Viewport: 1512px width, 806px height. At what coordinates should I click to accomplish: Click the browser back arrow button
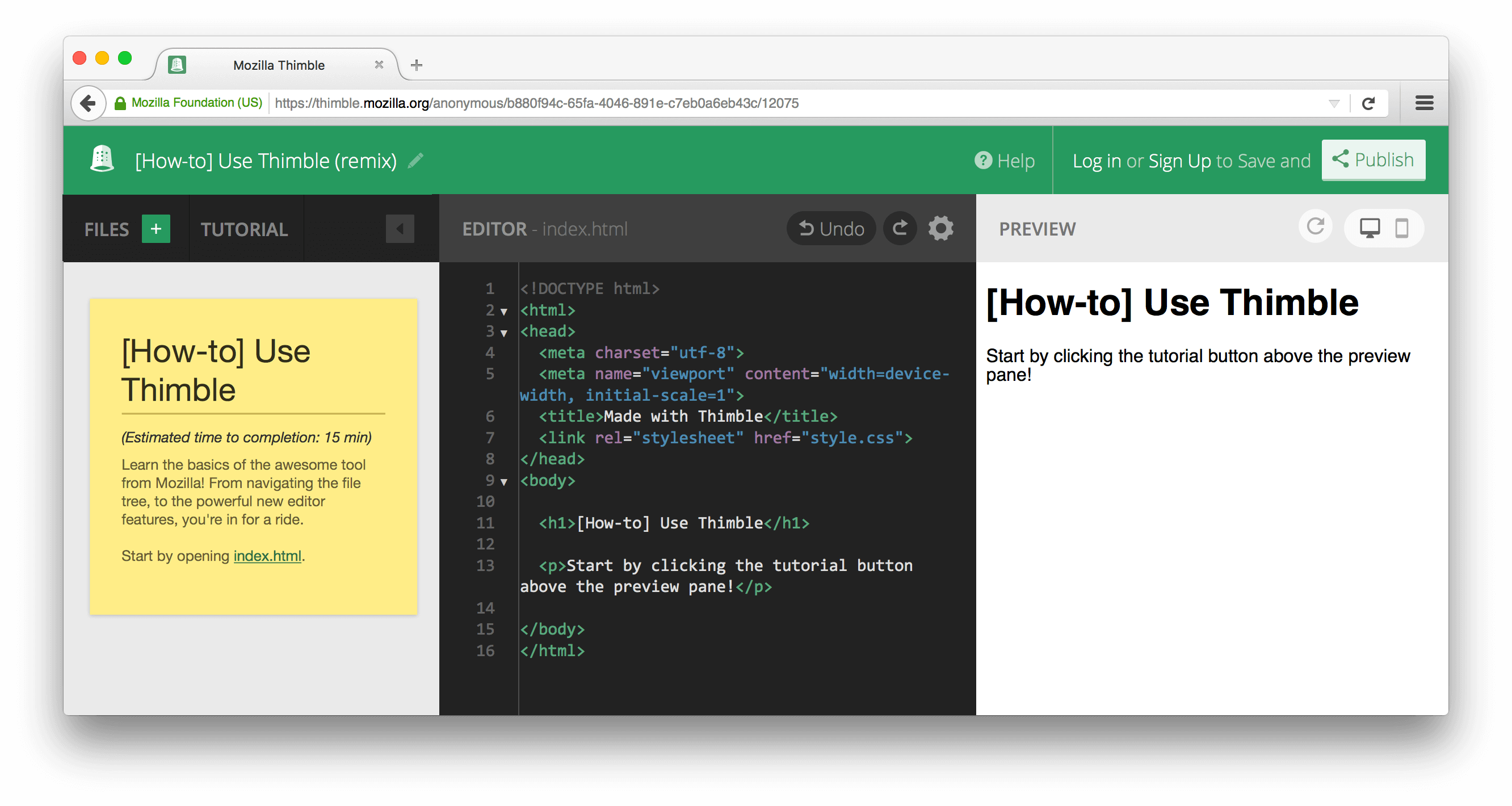(x=88, y=103)
